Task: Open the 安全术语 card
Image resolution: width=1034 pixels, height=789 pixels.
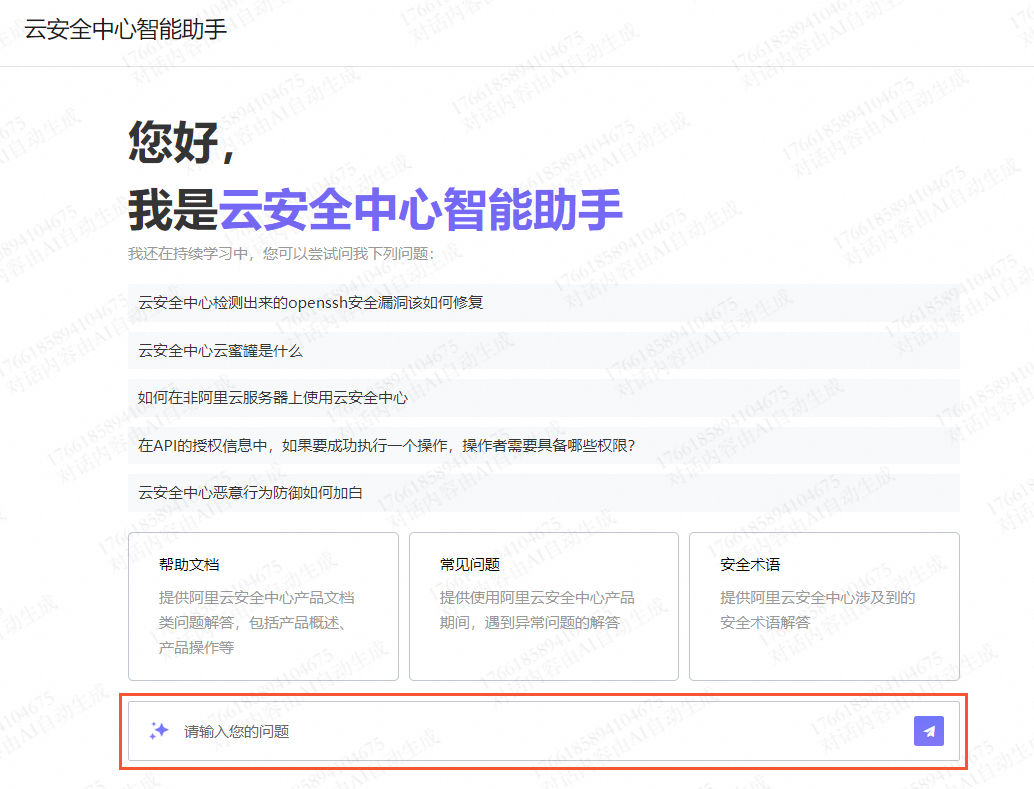Action: pos(824,606)
